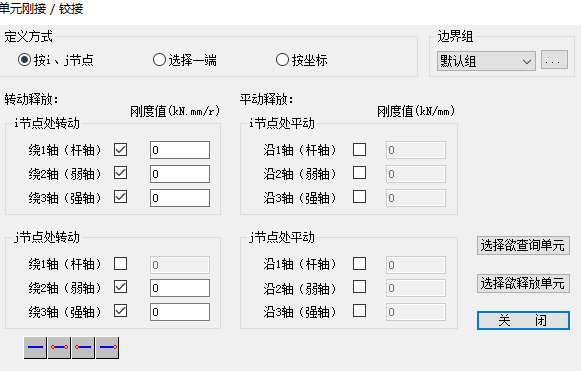Click the fully rigid beam preset icon

[x=35, y=348]
